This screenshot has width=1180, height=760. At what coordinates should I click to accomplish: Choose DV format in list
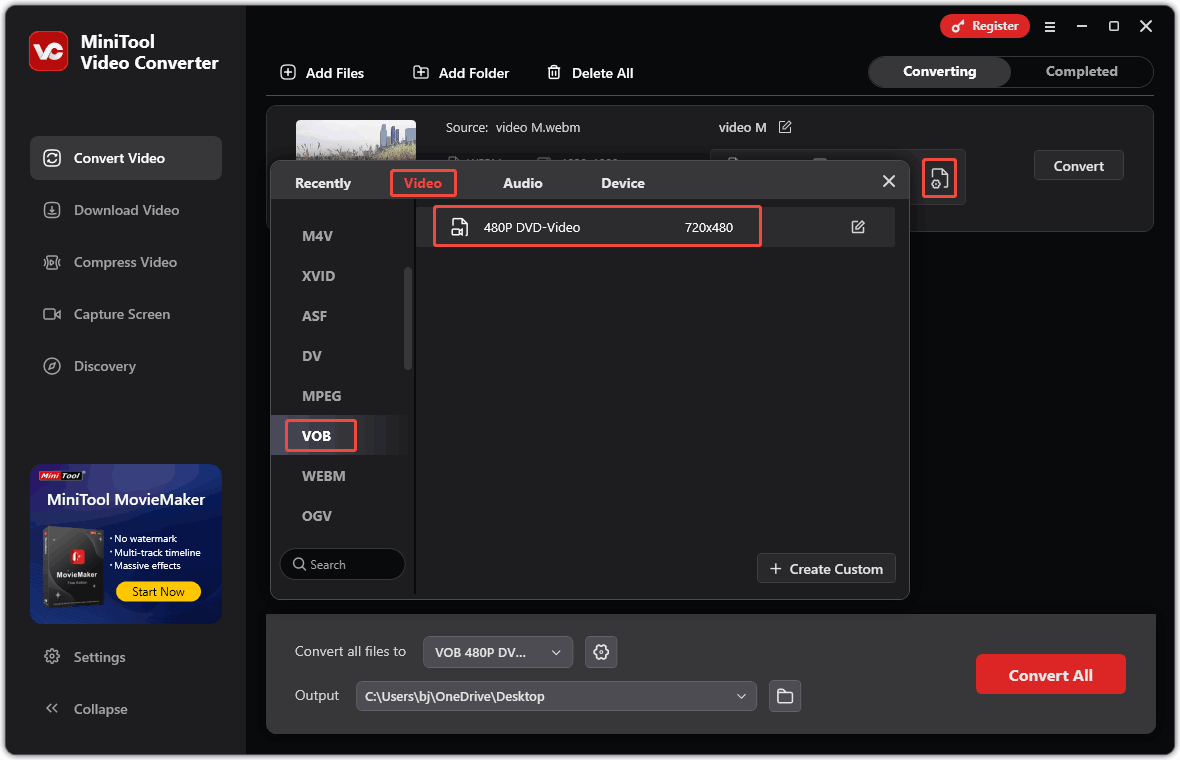312,356
